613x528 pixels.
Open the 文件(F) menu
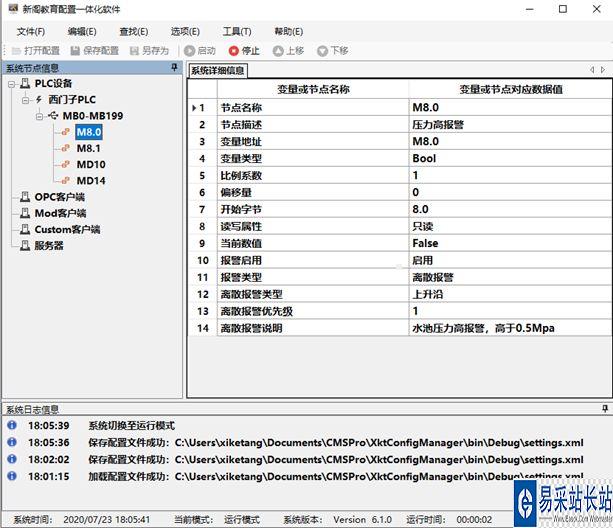(x=31, y=31)
